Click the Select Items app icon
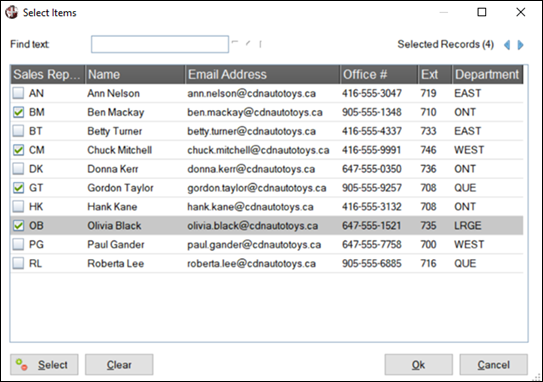Screen dimensions: 543x382 [11, 12]
